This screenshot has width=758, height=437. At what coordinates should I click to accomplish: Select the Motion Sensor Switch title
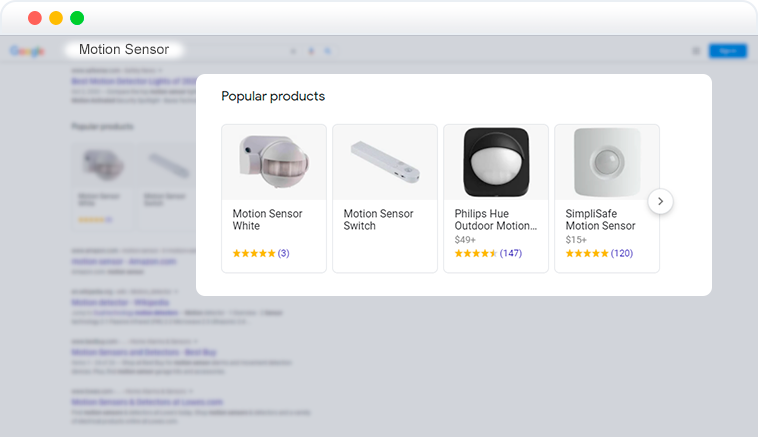click(379, 219)
